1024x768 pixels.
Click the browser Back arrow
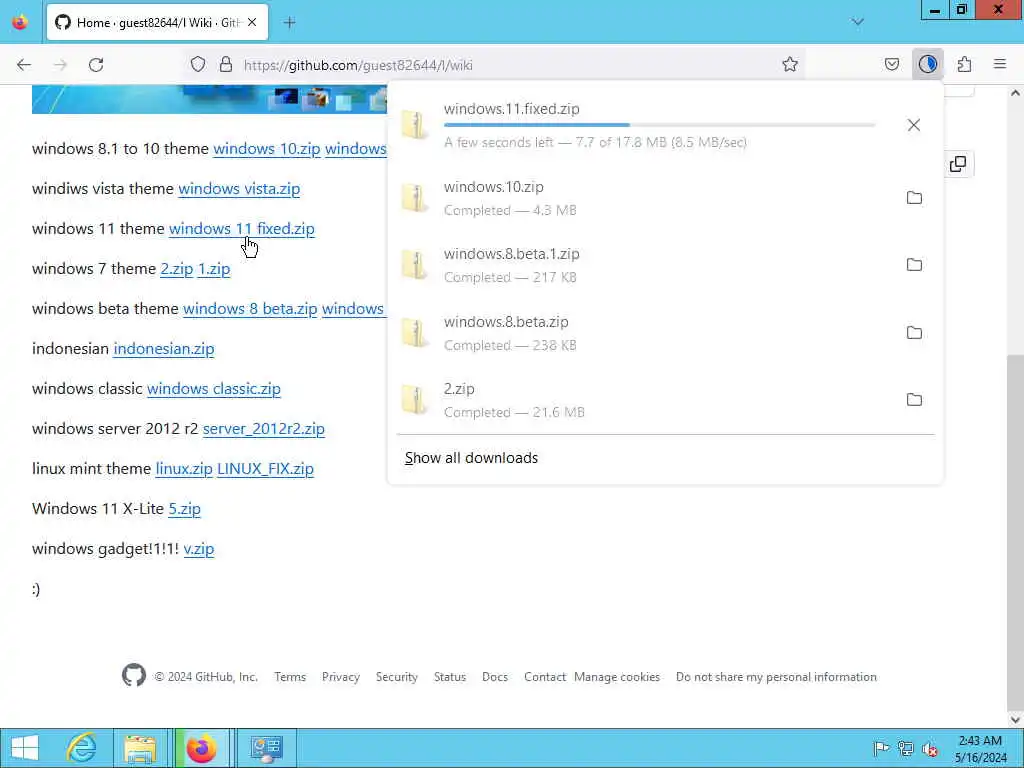click(x=24, y=65)
